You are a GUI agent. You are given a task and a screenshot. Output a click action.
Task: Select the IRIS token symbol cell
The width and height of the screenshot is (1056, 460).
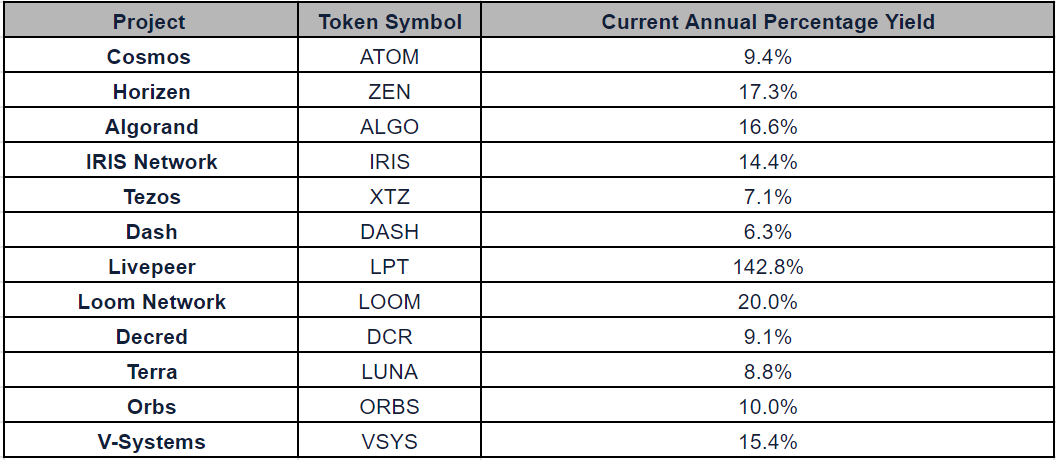(389, 162)
